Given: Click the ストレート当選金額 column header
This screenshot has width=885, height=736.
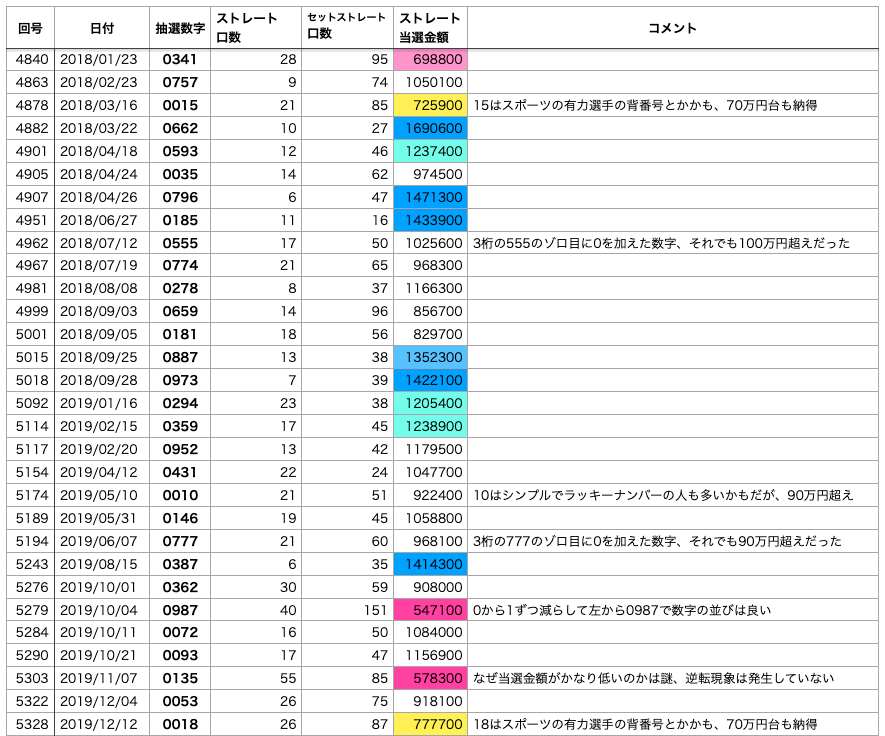Looking at the screenshot, I should (430, 28).
